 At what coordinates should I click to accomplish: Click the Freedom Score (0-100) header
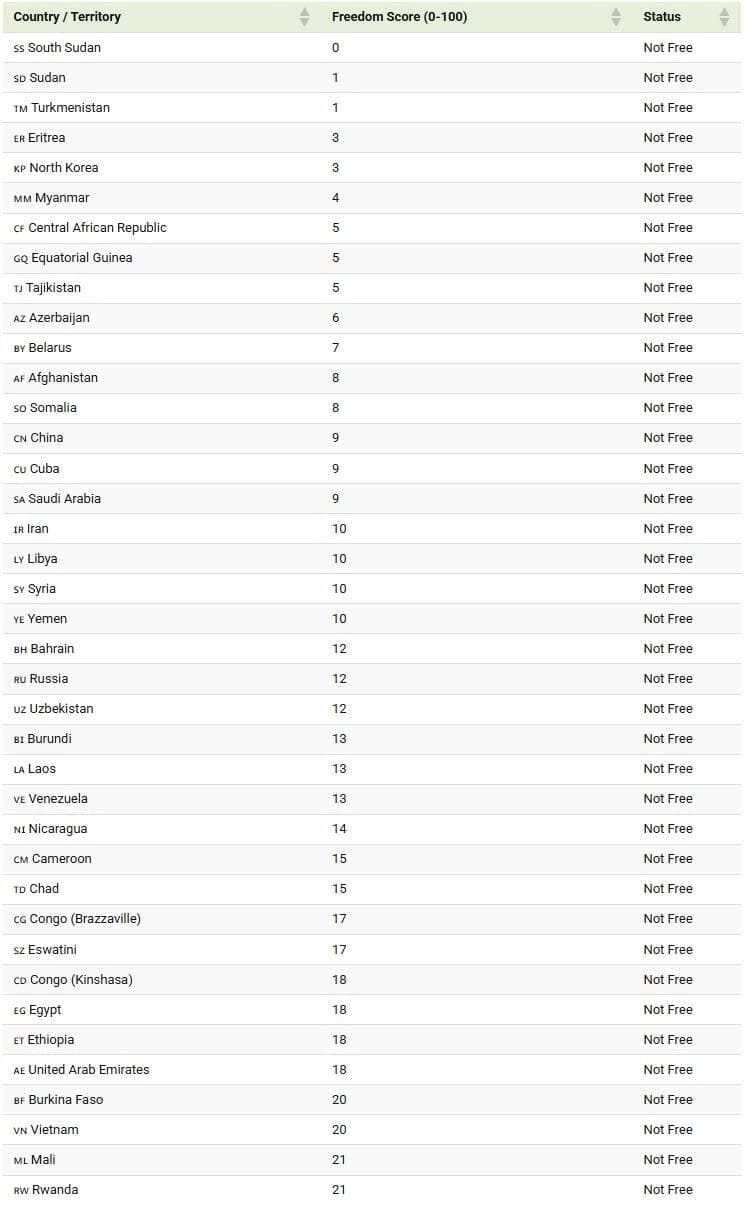399,17
